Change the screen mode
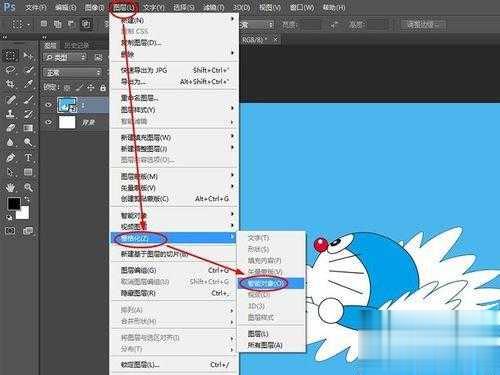The height and width of the screenshot is (375, 500). pyautogui.click(x=28, y=231)
